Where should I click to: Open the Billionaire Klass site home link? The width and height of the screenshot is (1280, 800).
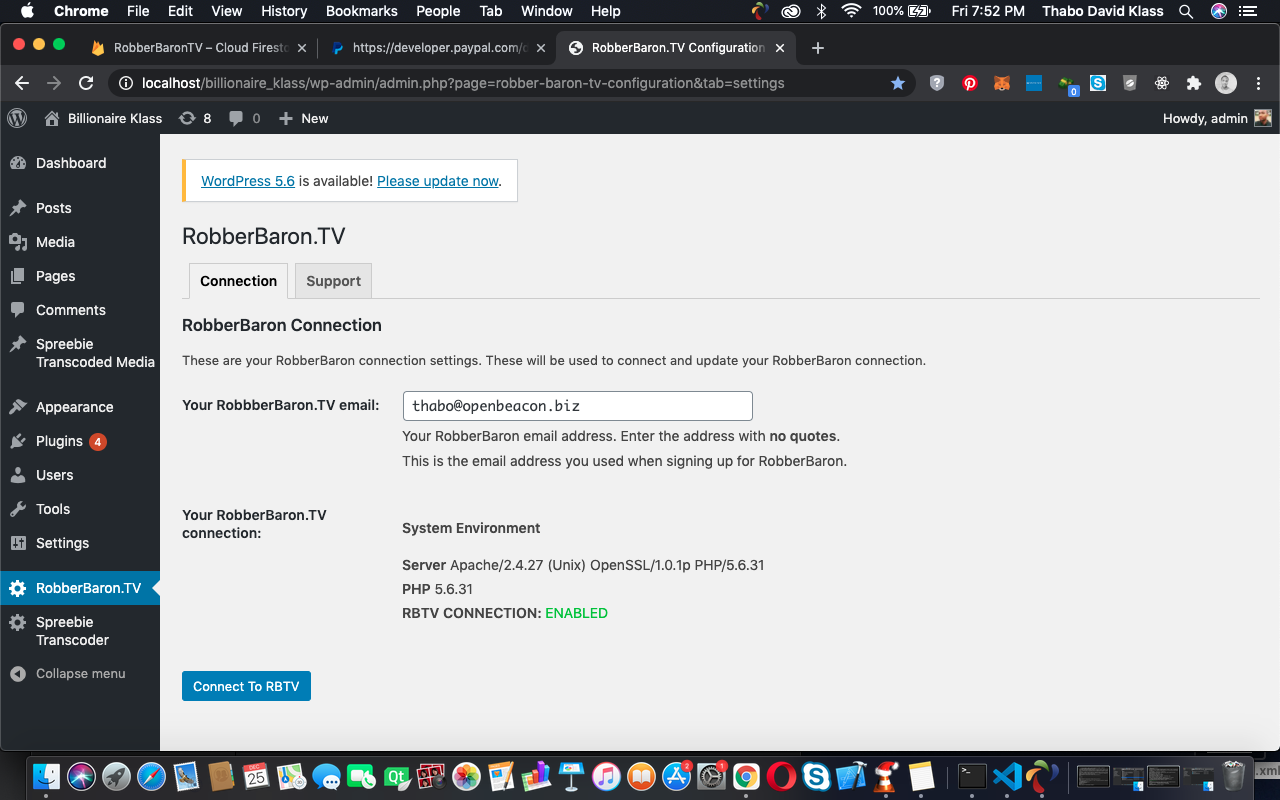point(103,118)
